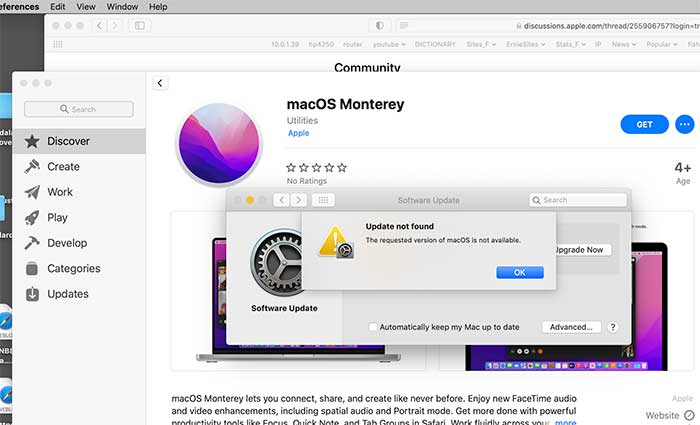Click Software Update forward arrow
The image size is (700, 425).
pyautogui.click(x=299, y=200)
